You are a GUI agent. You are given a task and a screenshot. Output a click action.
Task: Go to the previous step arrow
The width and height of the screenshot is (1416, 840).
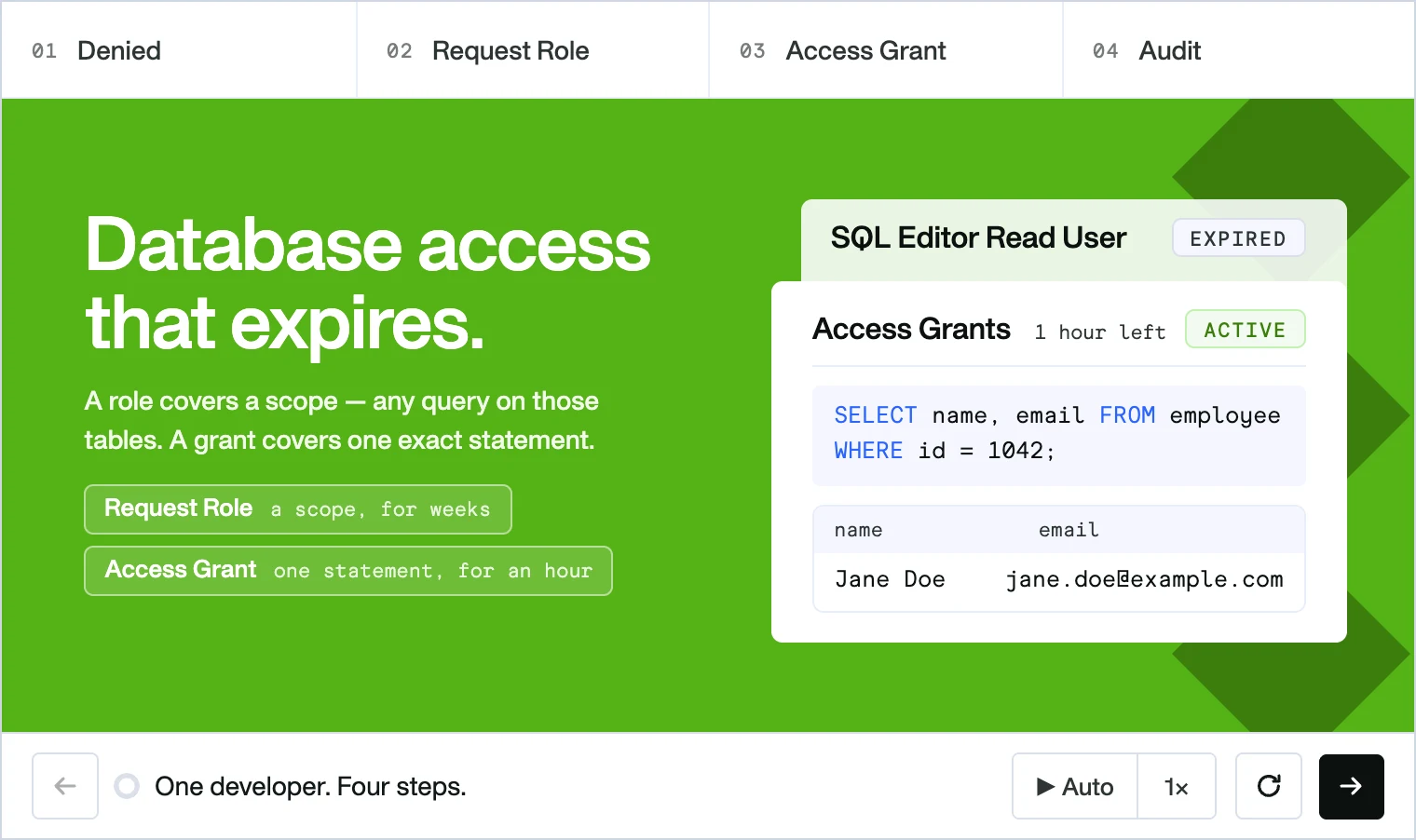[x=65, y=786]
